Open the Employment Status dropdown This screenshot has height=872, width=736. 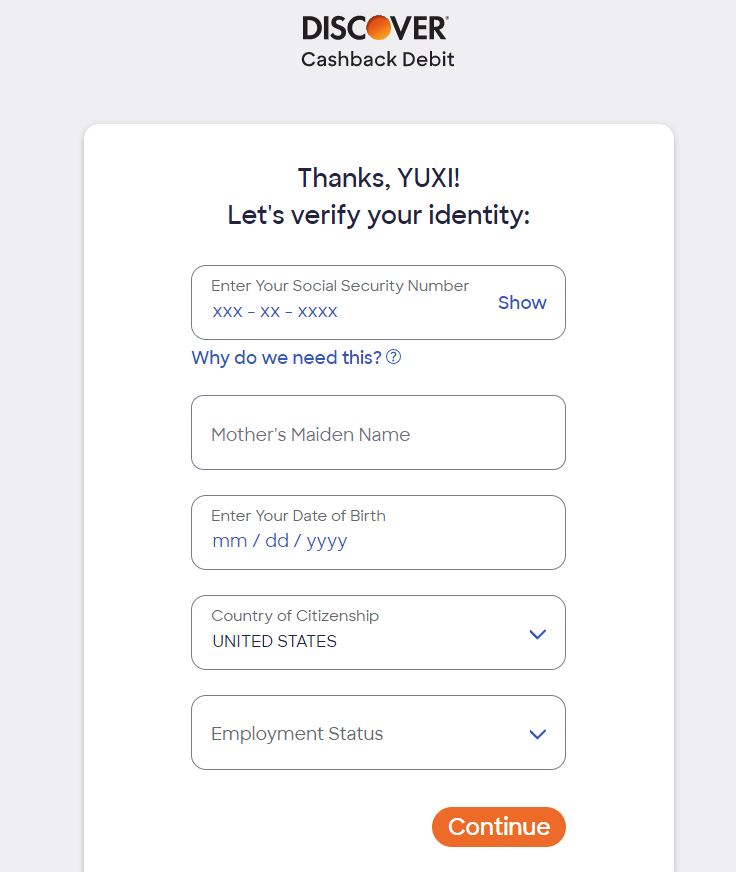pos(378,732)
